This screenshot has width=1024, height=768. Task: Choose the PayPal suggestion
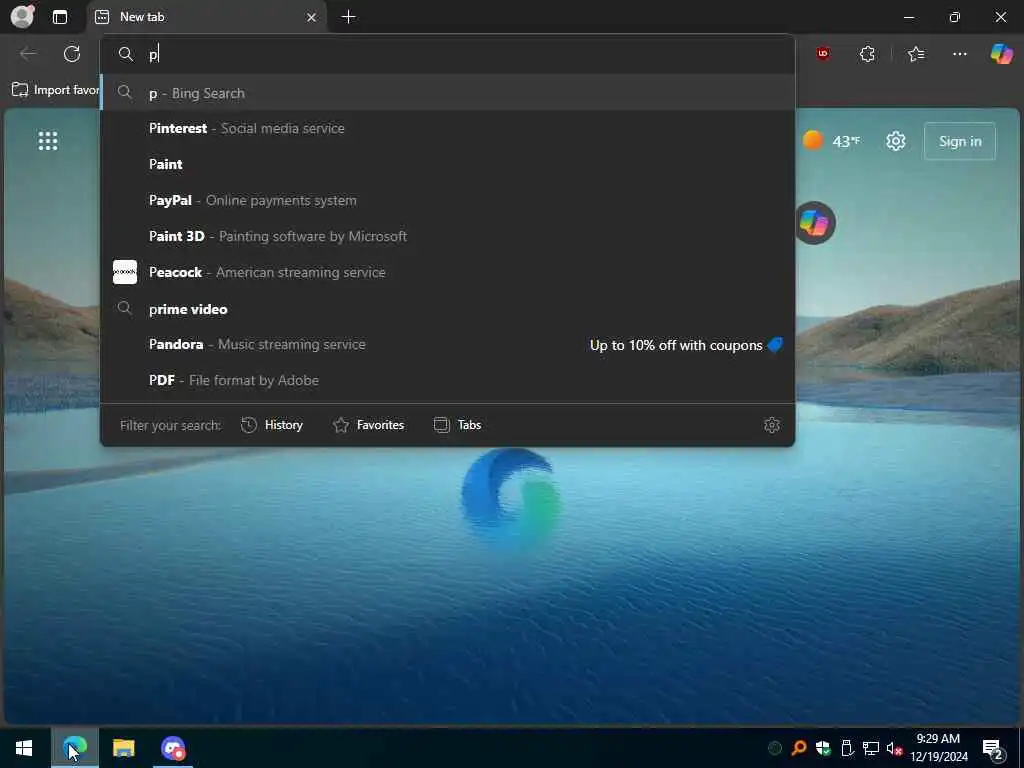(x=448, y=200)
